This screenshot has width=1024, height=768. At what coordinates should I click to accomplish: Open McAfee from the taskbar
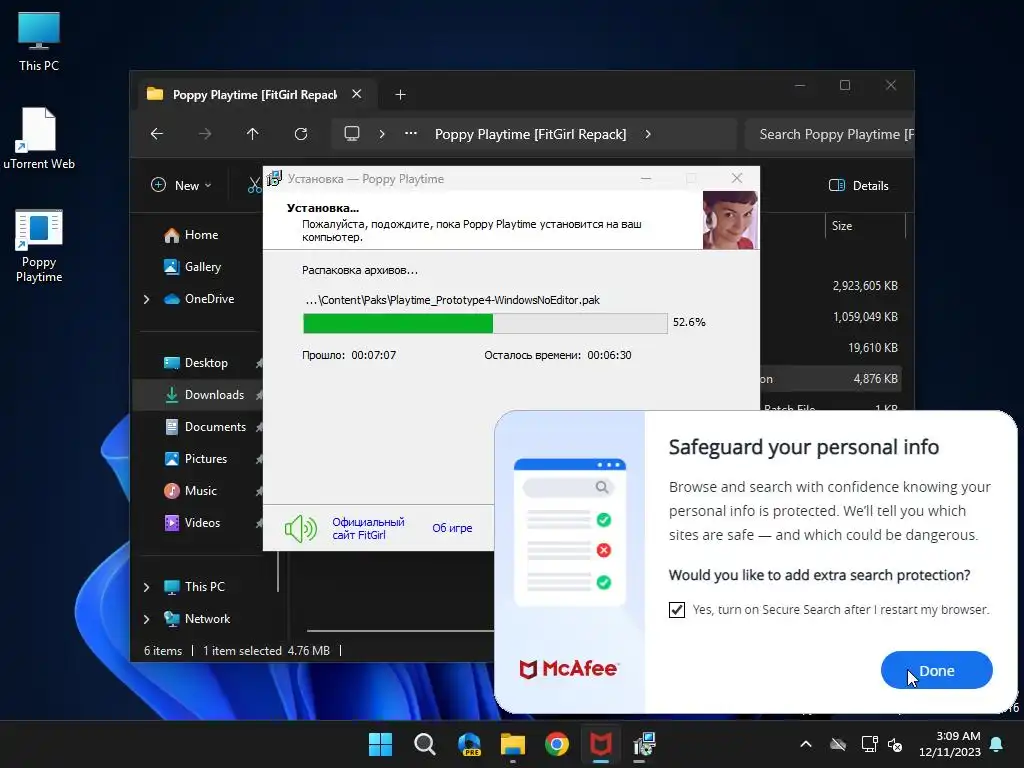[x=601, y=744]
